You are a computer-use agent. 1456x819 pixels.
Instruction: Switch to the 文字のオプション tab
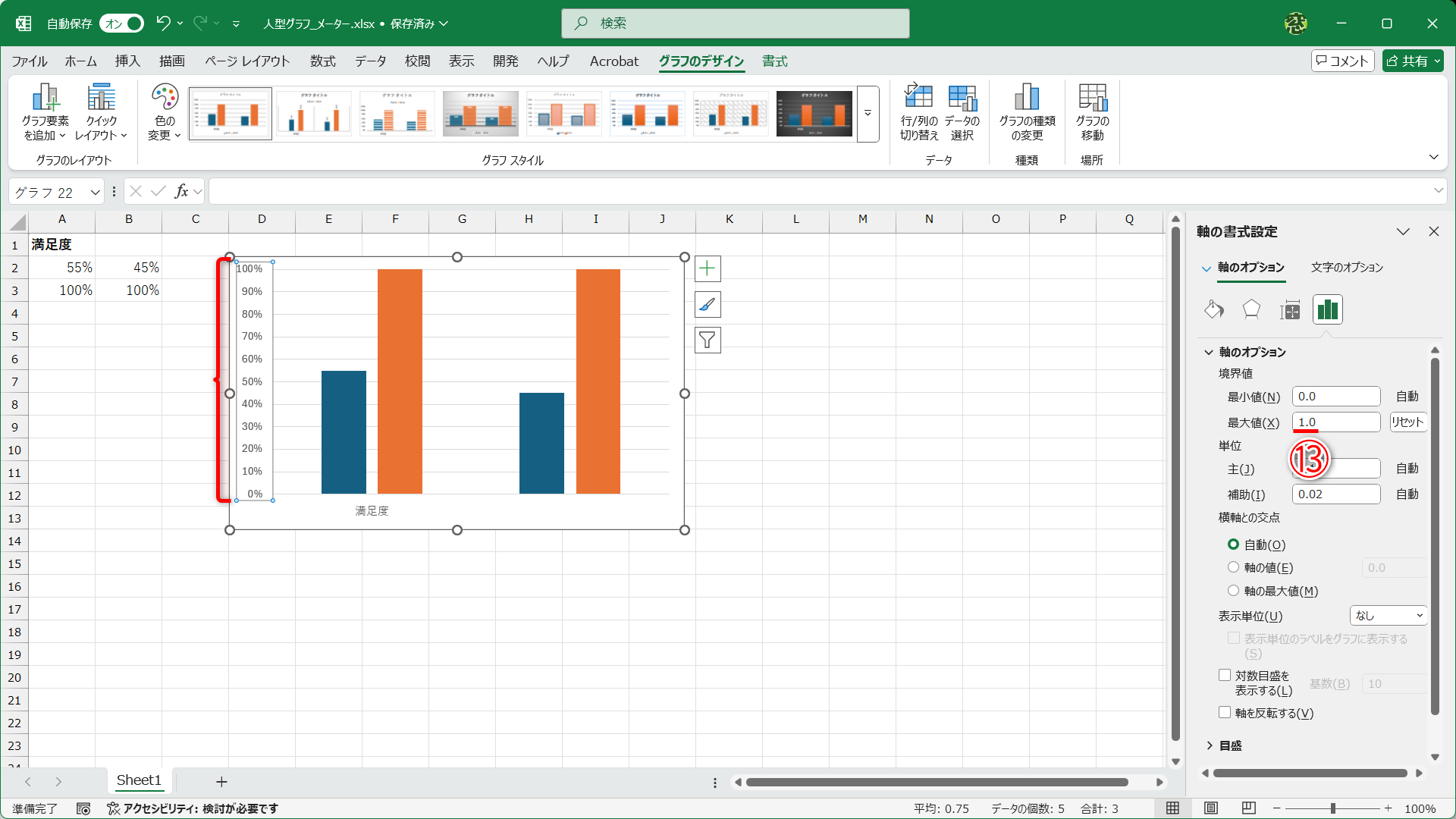pos(1347,267)
